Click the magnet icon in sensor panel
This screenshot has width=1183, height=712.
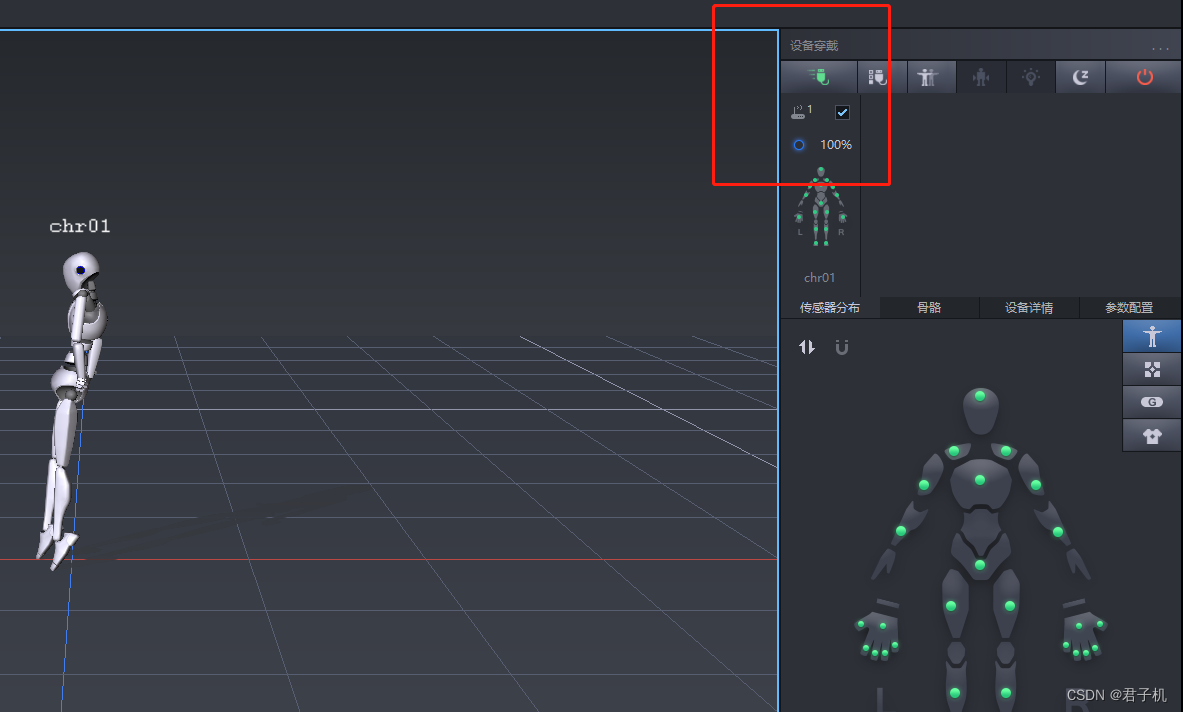coord(841,347)
